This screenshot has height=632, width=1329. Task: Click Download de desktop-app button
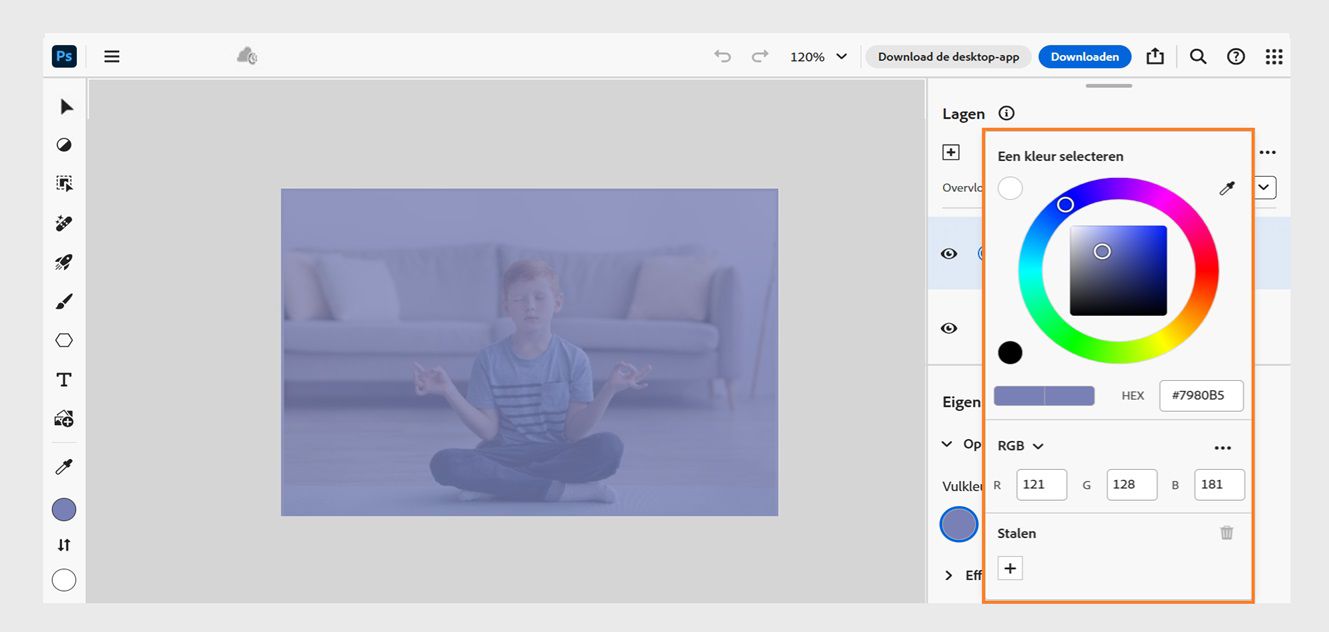pos(948,57)
